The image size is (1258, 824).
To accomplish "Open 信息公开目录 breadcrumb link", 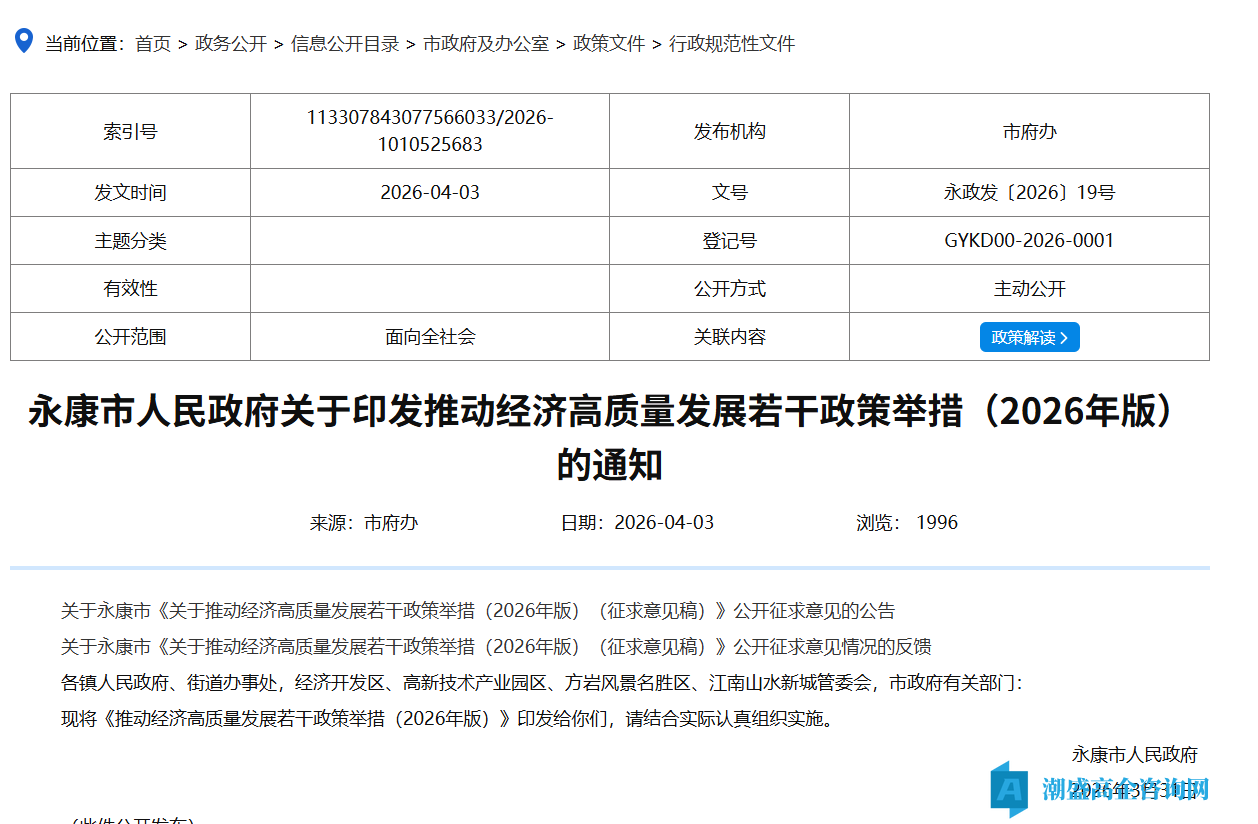I will [345, 44].
